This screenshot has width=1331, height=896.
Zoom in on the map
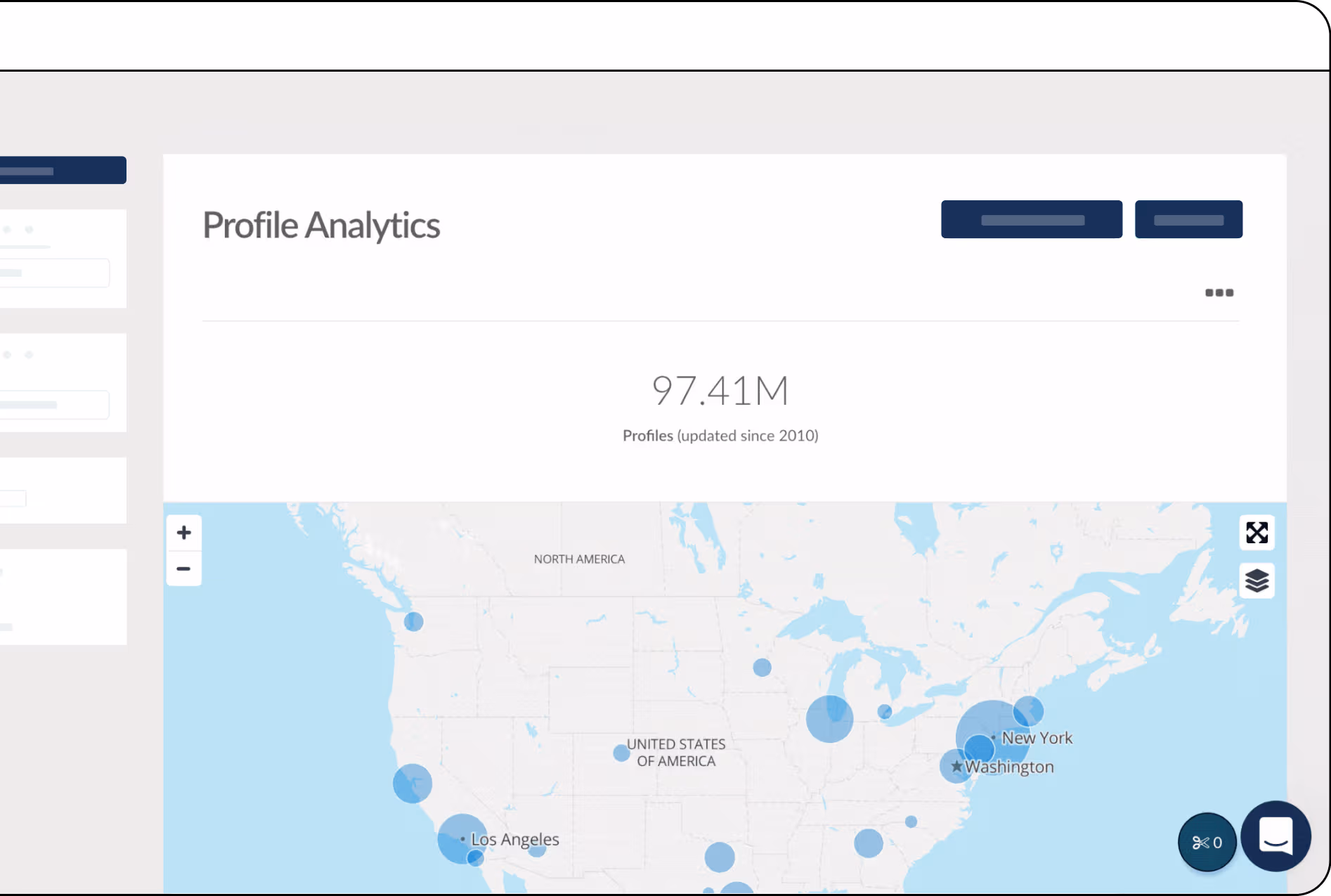point(184,533)
